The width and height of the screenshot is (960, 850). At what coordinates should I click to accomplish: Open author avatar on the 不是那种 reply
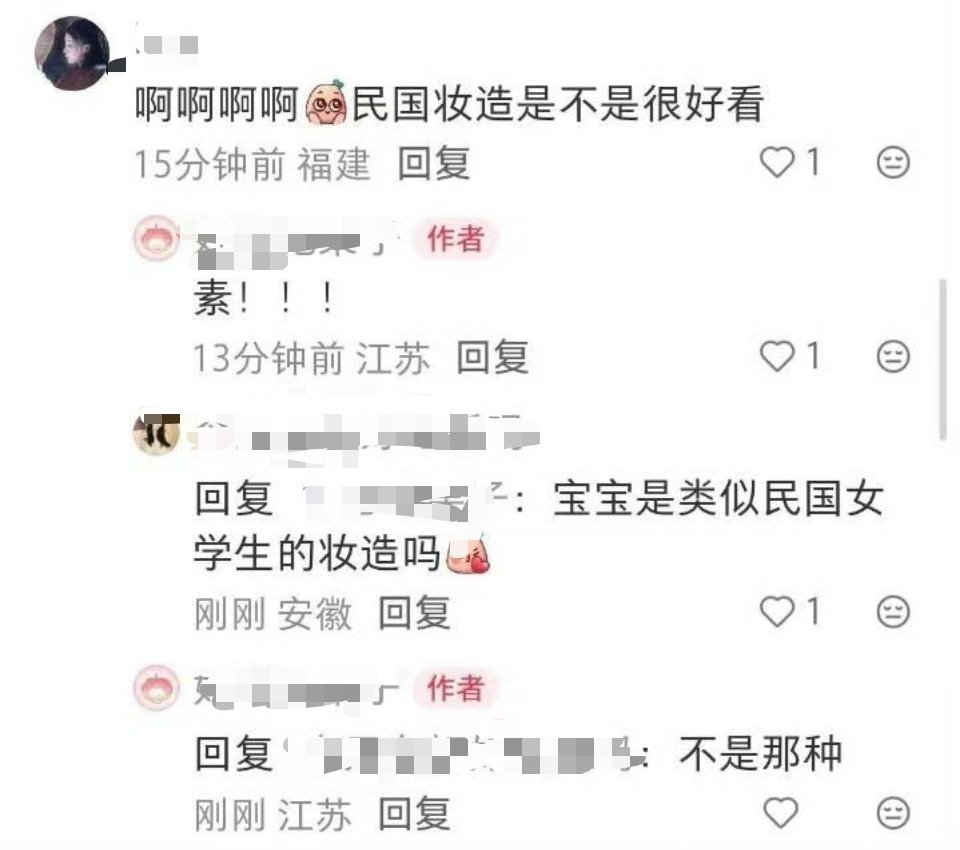(x=157, y=688)
